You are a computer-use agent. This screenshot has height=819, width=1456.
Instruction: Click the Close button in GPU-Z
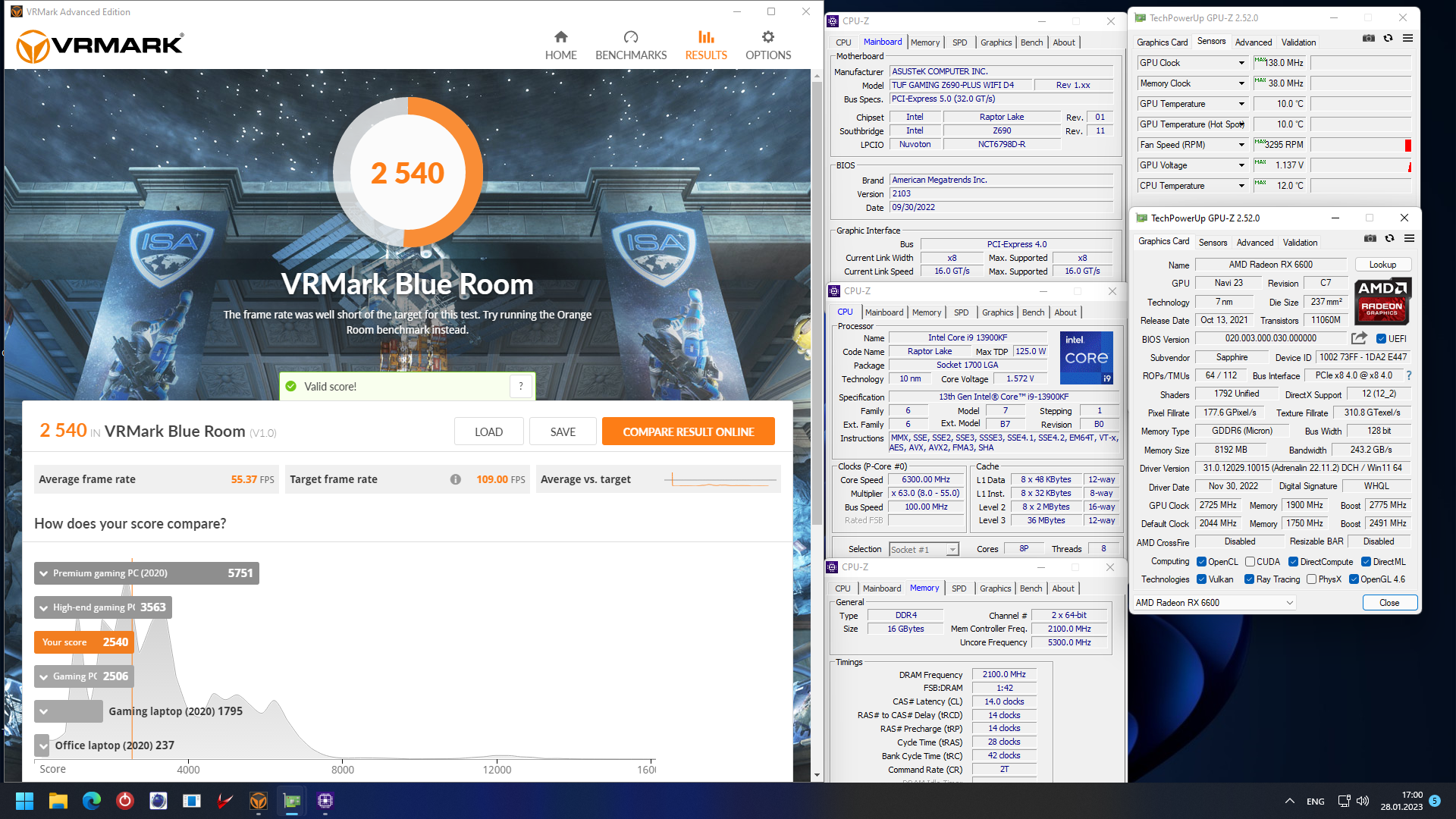1389,603
